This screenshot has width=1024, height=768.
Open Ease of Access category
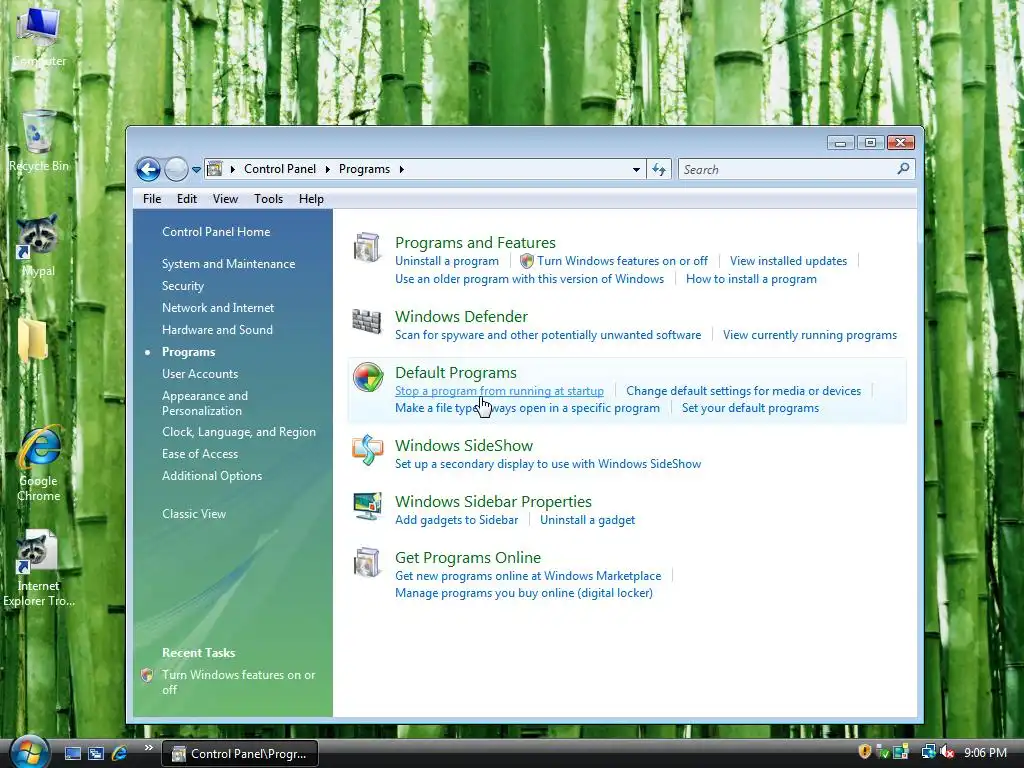200,454
